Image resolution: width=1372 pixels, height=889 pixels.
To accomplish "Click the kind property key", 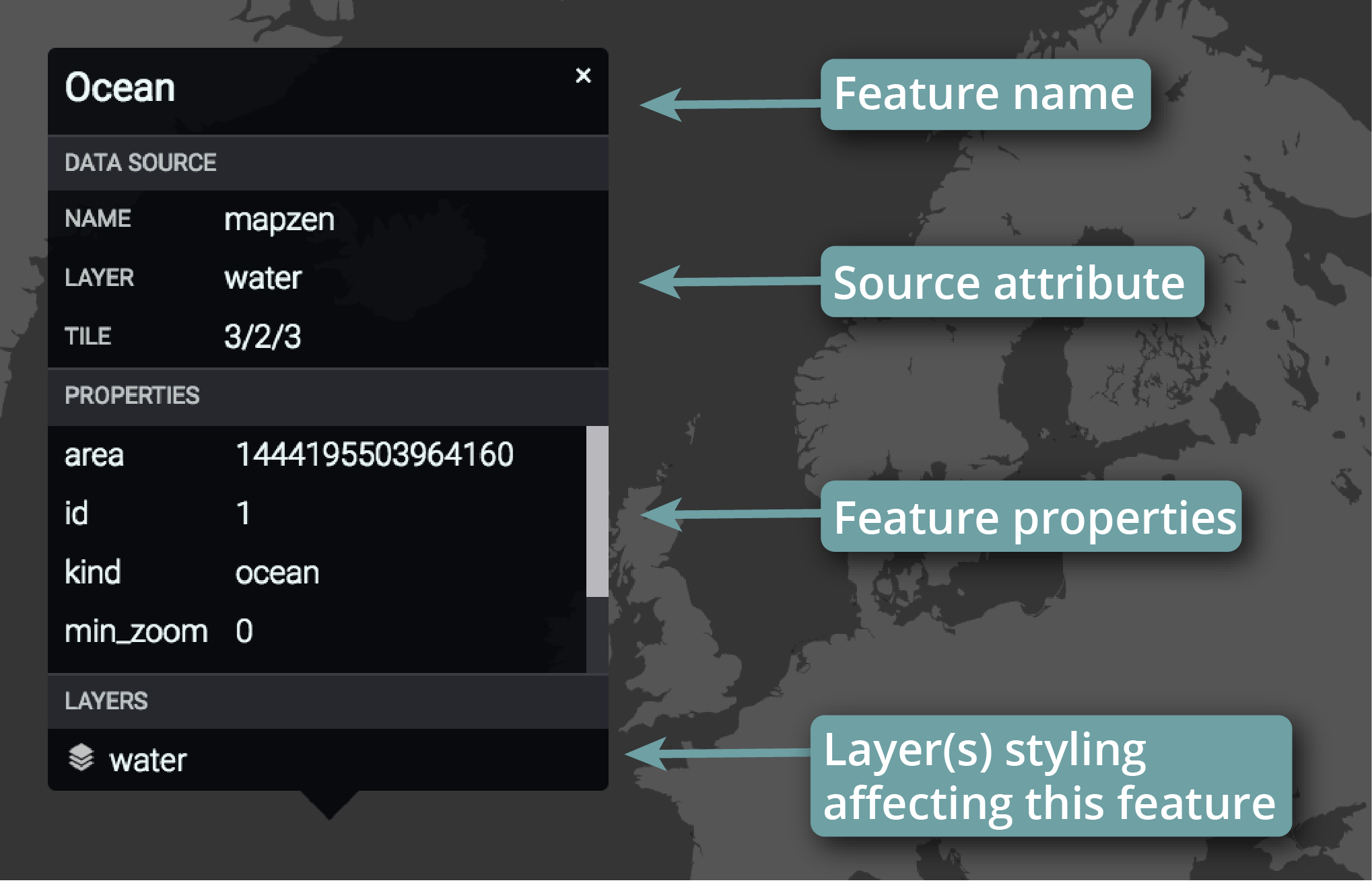I will pos(93,572).
